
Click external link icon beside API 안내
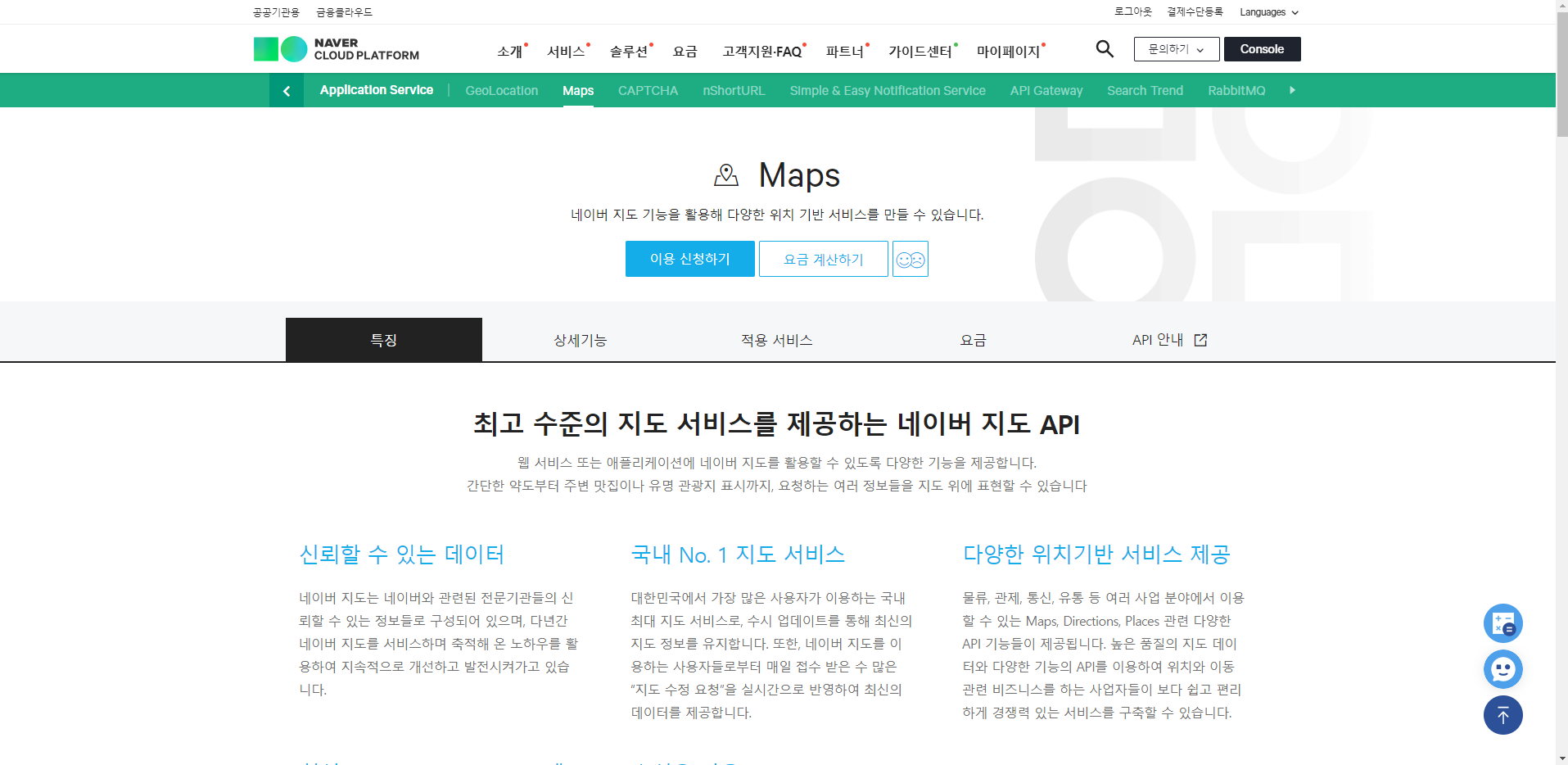coord(1200,340)
